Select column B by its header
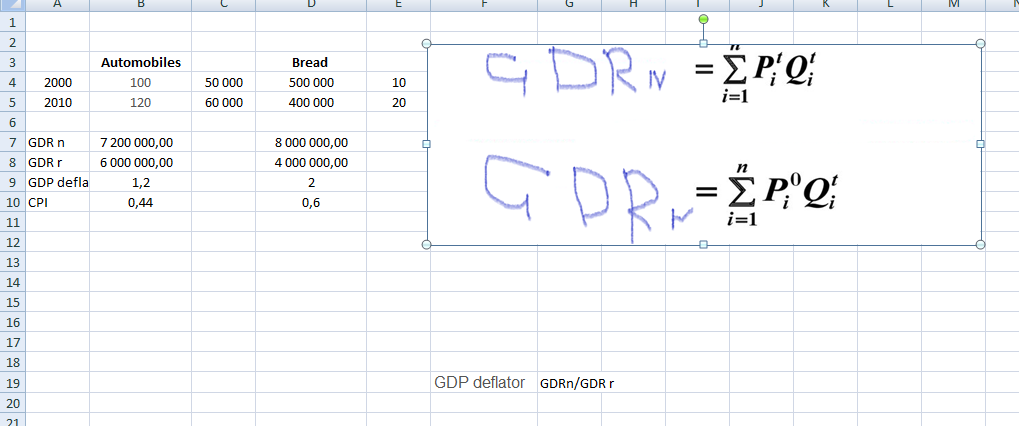 point(140,4)
